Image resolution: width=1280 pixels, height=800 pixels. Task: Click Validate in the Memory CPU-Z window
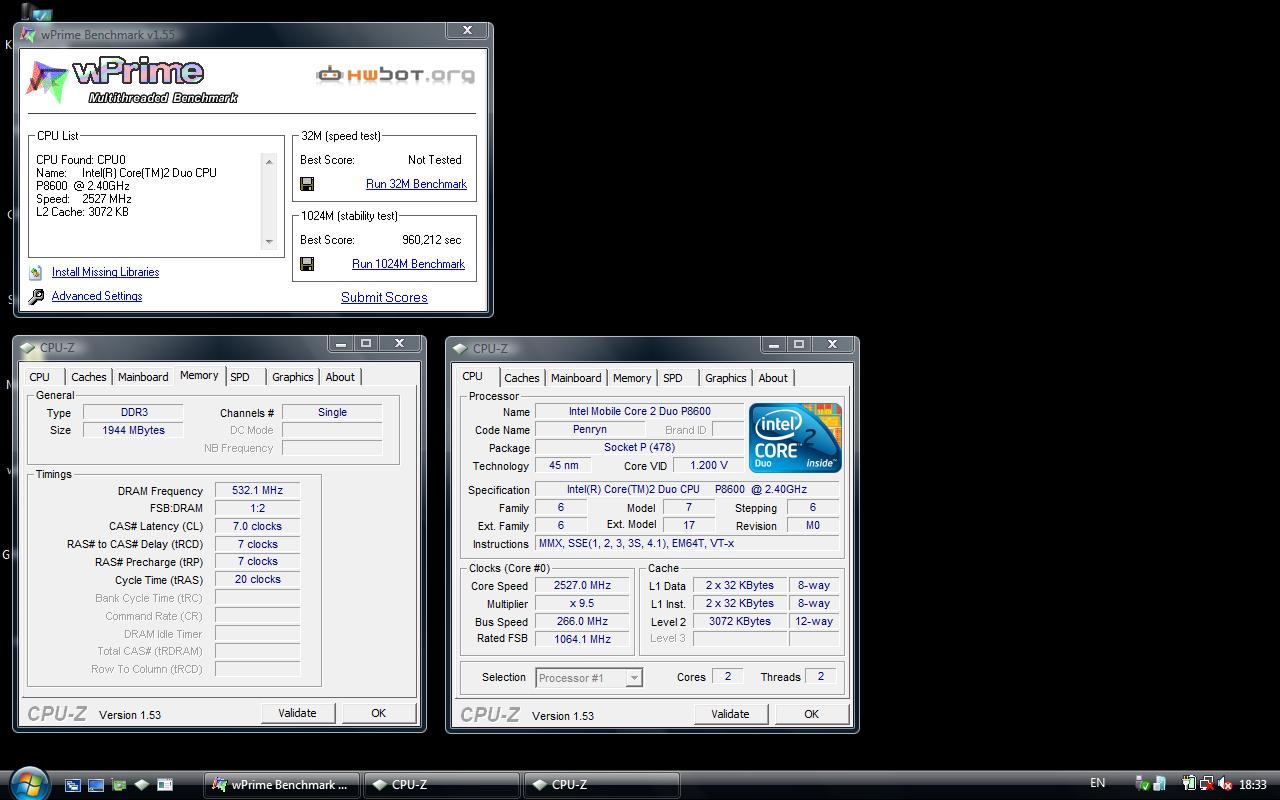pyautogui.click(x=297, y=713)
